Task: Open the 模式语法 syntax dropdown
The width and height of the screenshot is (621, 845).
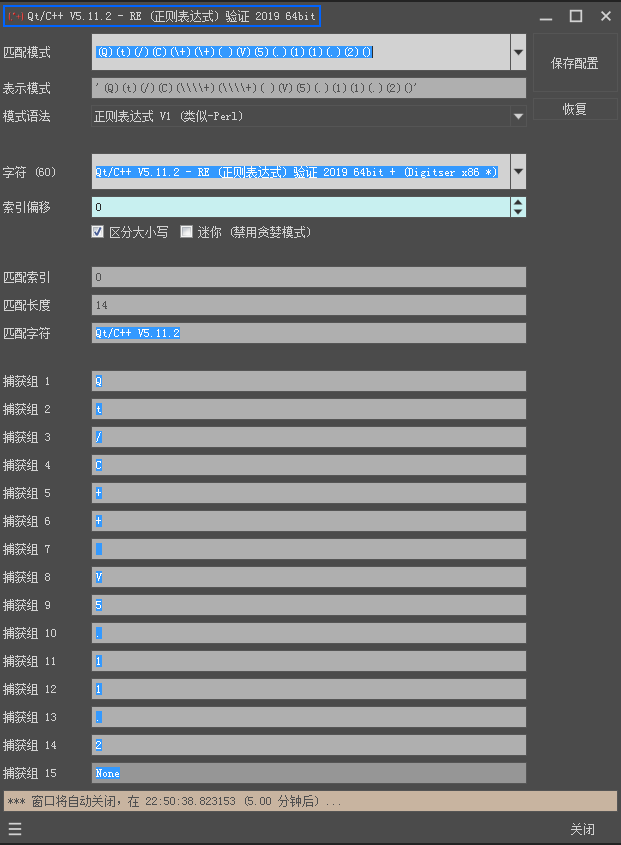Action: point(518,116)
